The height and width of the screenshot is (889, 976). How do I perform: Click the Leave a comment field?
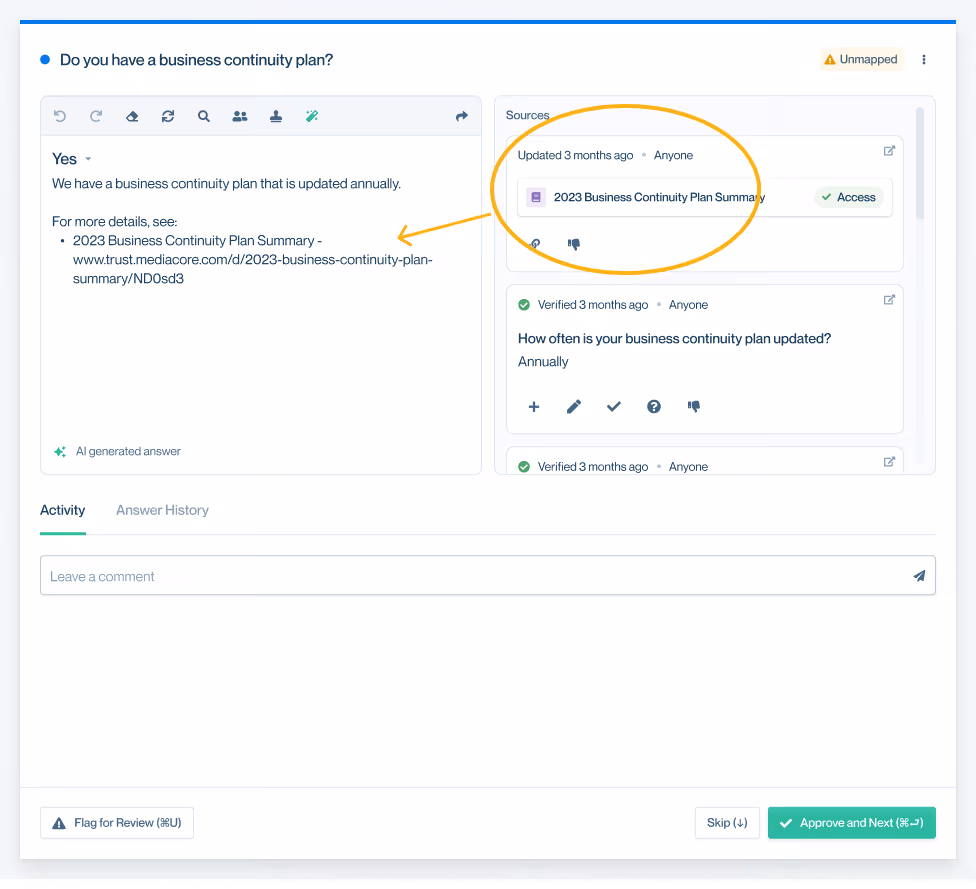(488, 576)
